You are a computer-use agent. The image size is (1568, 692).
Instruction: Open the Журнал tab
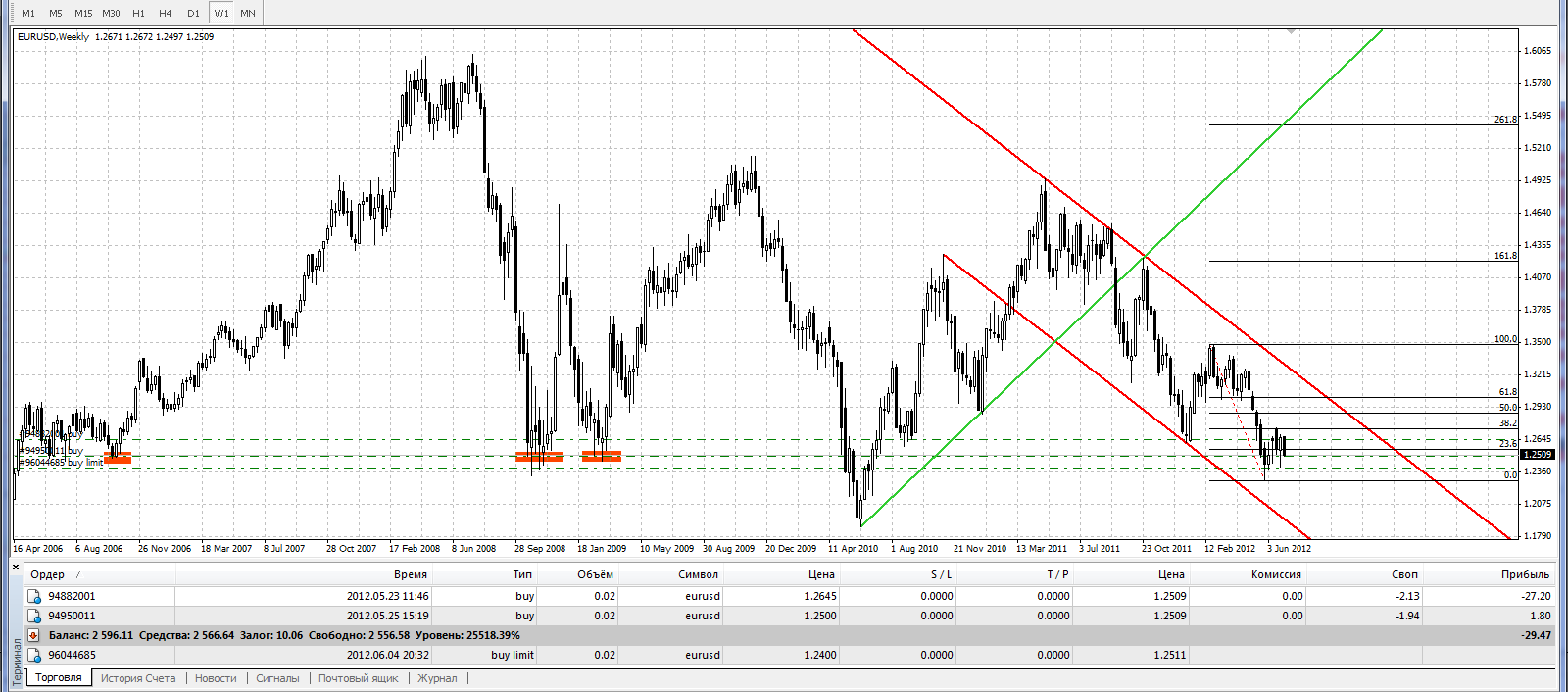click(437, 678)
